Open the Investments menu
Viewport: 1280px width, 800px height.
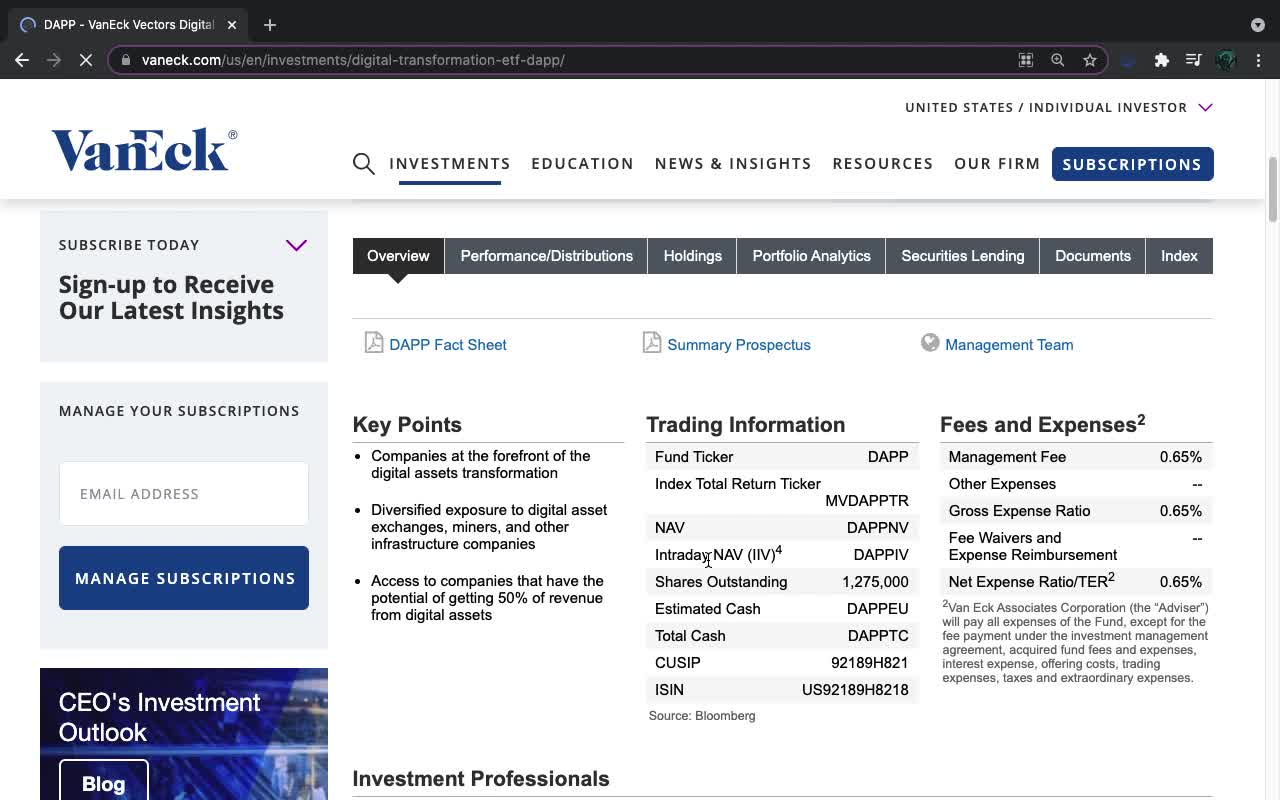[450, 164]
